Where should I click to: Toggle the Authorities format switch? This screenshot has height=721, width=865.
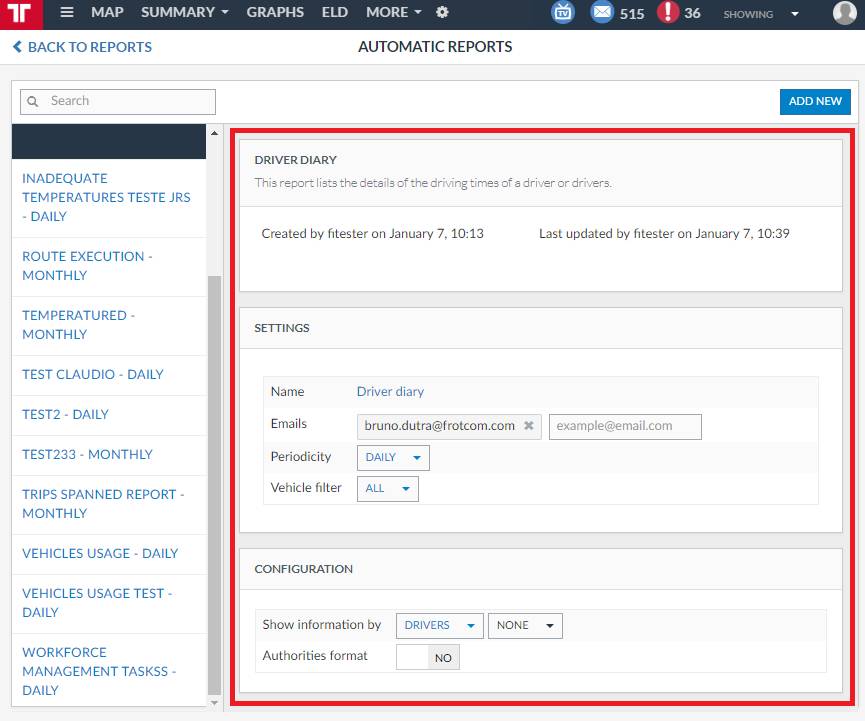tap(428, 657)
